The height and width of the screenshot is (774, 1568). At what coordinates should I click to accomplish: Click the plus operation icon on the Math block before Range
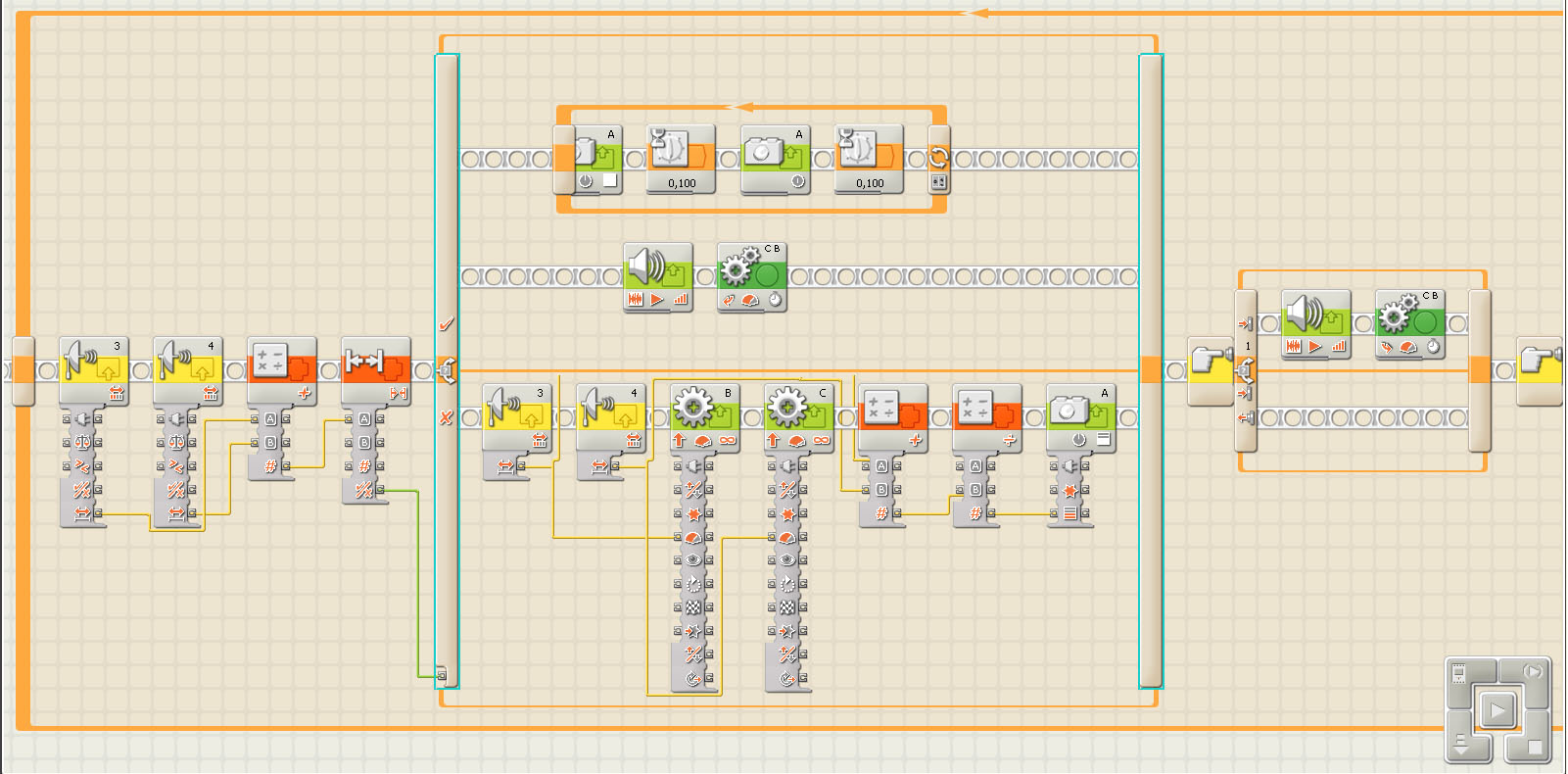coord(304,393)
